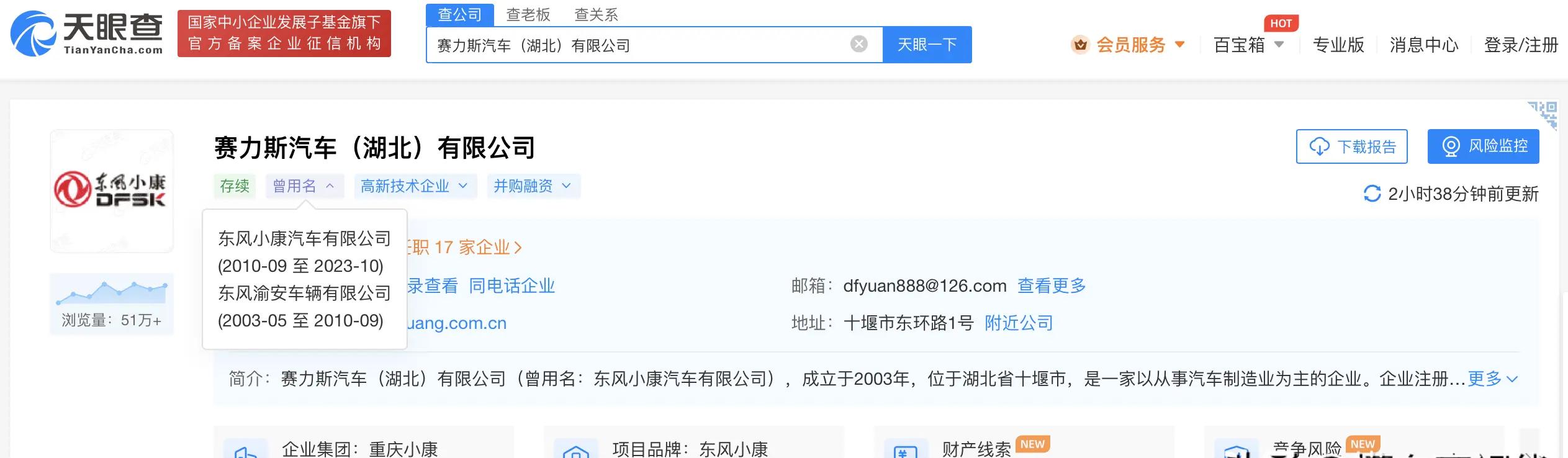1568x458 pixels.
Task: Expand the 并购融资 tag
Action: pyautogui.click(x=533, y=186)
